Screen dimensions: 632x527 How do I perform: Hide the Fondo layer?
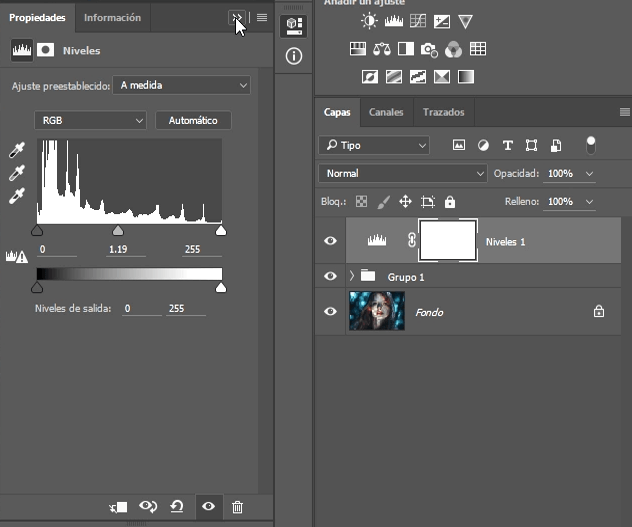point(330,311)
